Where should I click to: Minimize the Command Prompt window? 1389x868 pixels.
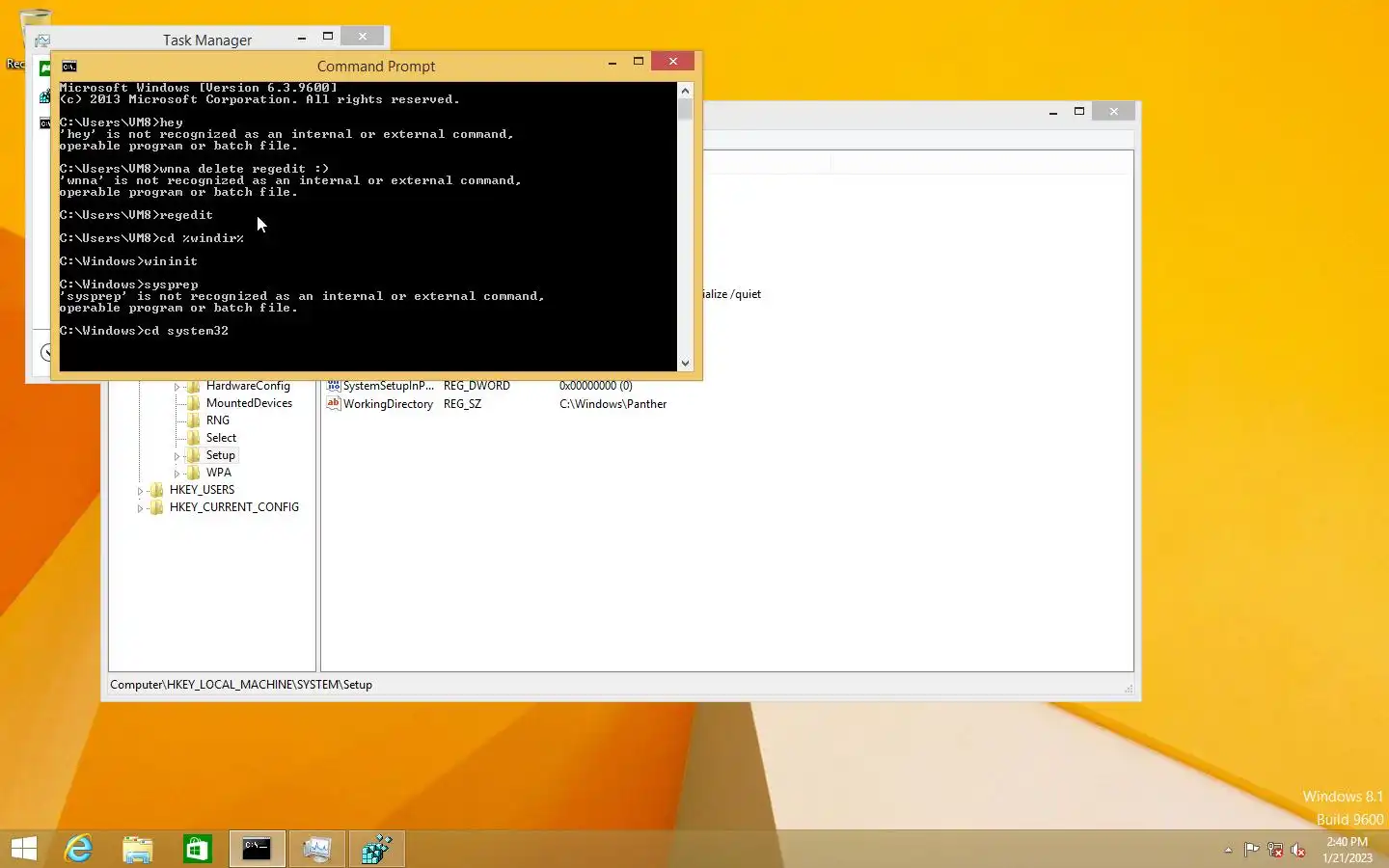(613, 63)
